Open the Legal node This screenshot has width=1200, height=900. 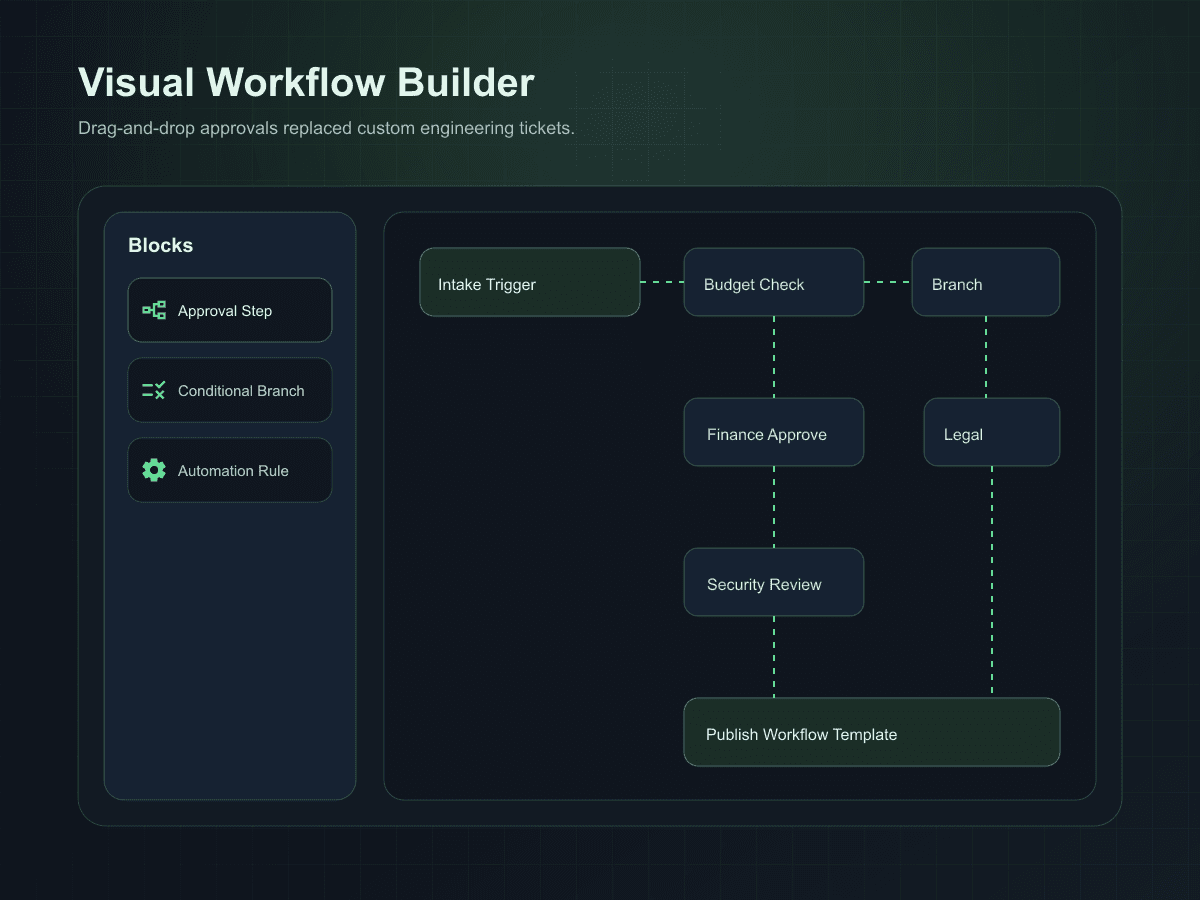click(x=992, y=432)
